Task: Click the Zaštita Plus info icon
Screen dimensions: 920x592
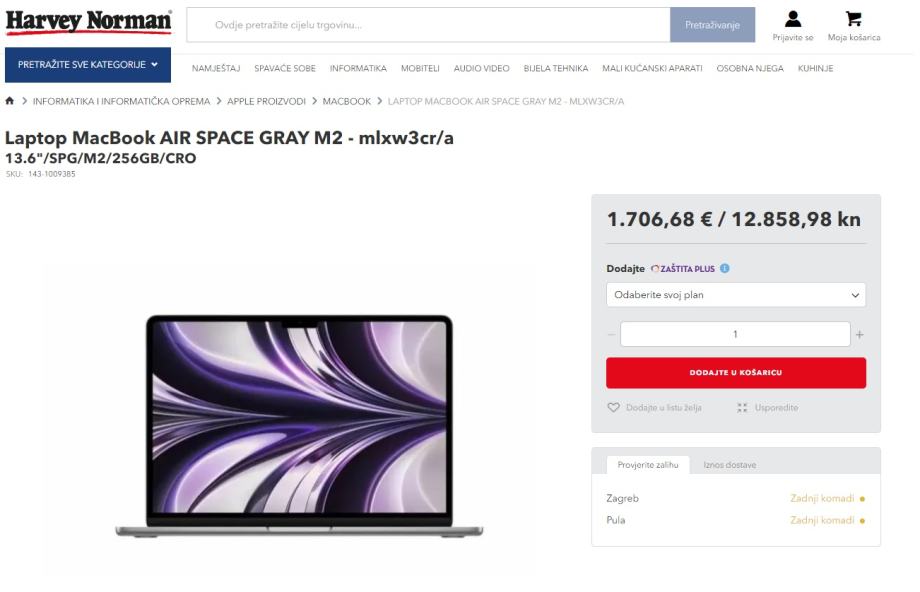Action: [725, 268]
